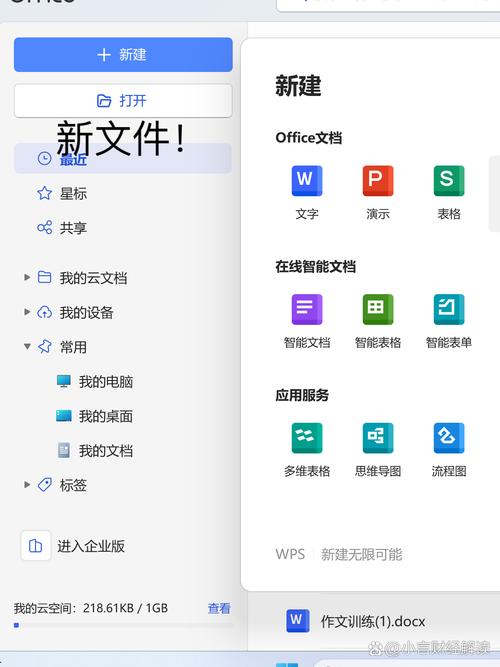Expand the 标签 tree arrow

coord(27,484)
